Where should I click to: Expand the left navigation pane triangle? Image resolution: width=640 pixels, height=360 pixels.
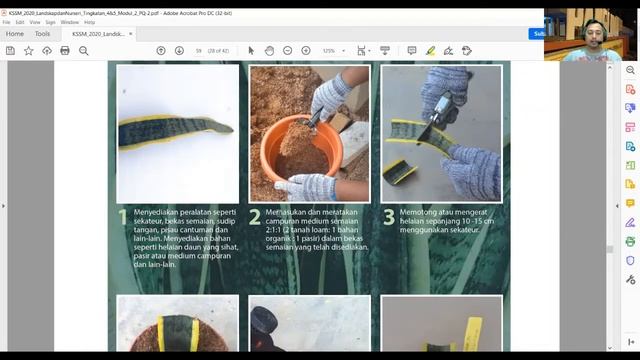pos(4,206)
